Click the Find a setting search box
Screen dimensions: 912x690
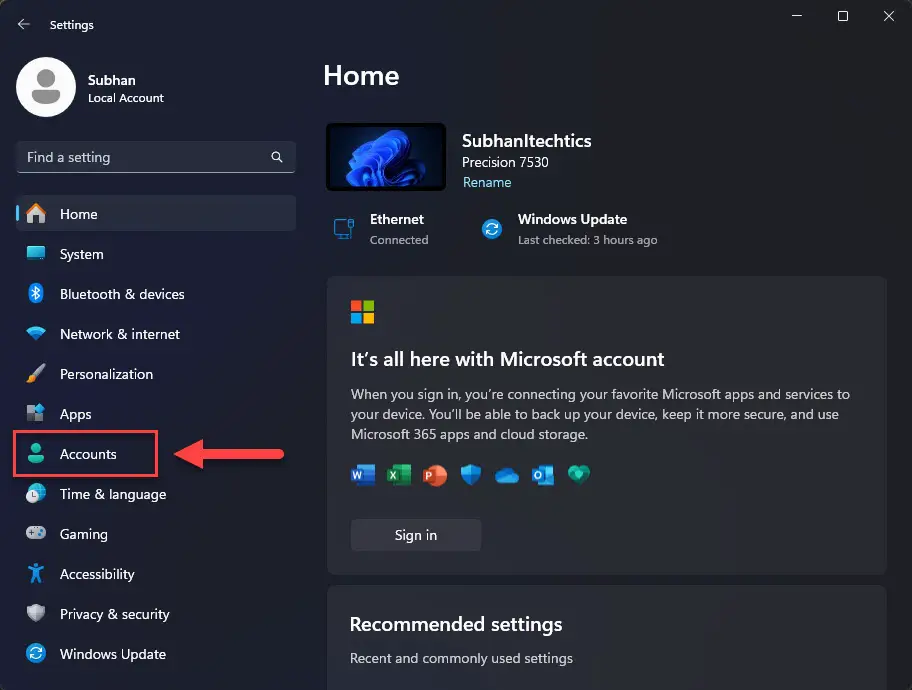156,157
